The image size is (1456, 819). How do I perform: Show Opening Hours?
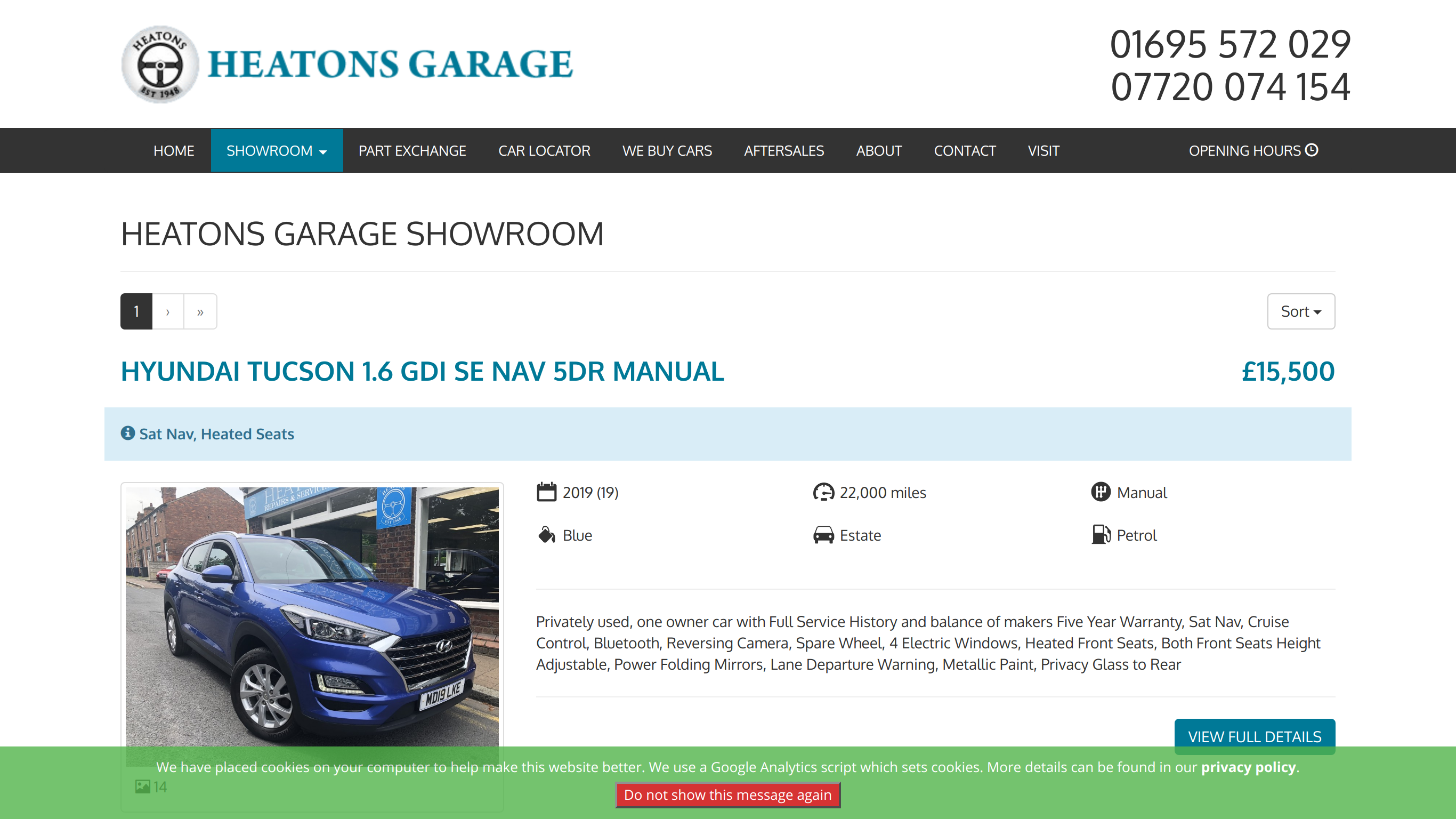point(1253,151)
